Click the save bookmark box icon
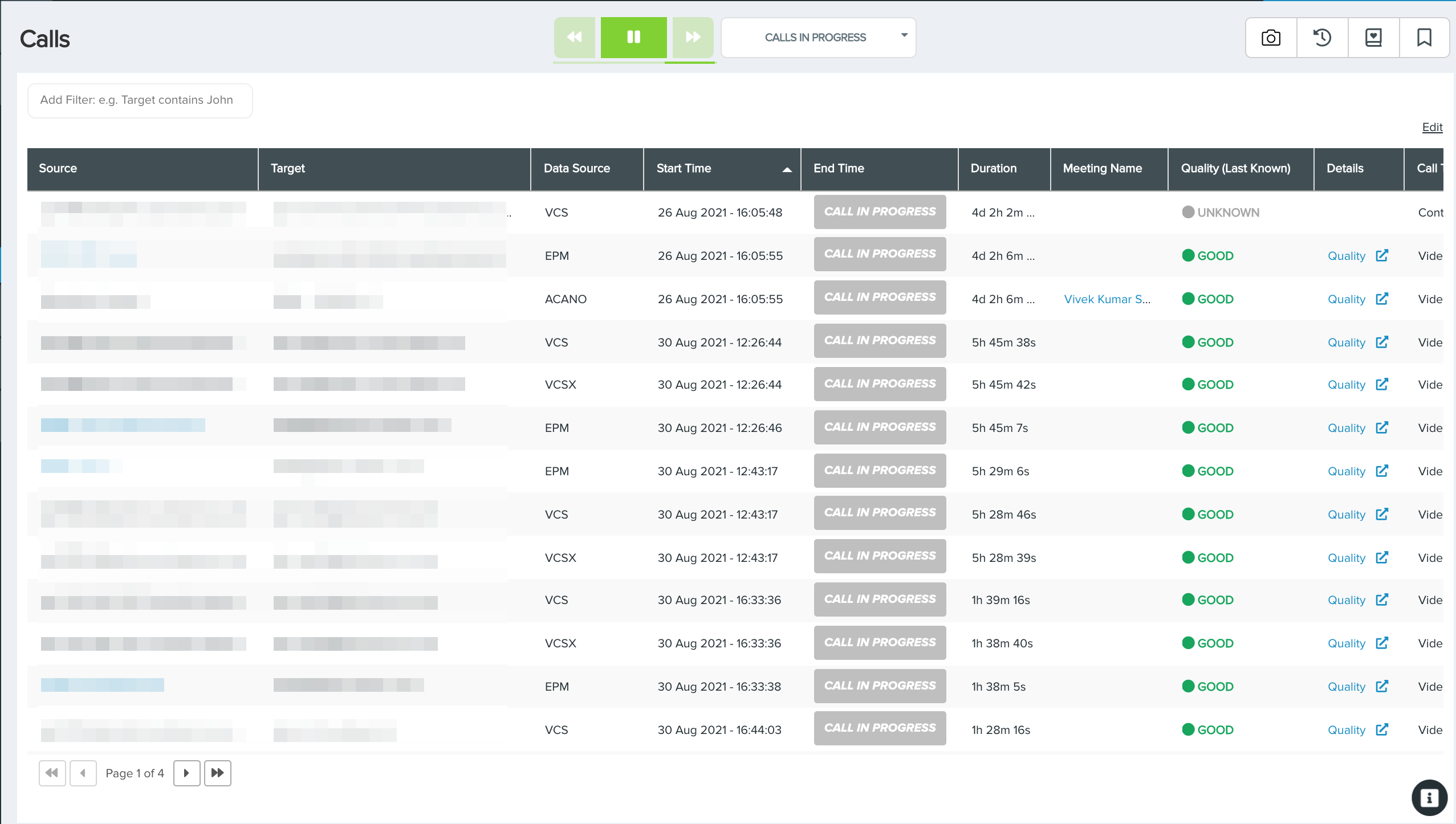1456x824 pixels. click(1373, 38)
